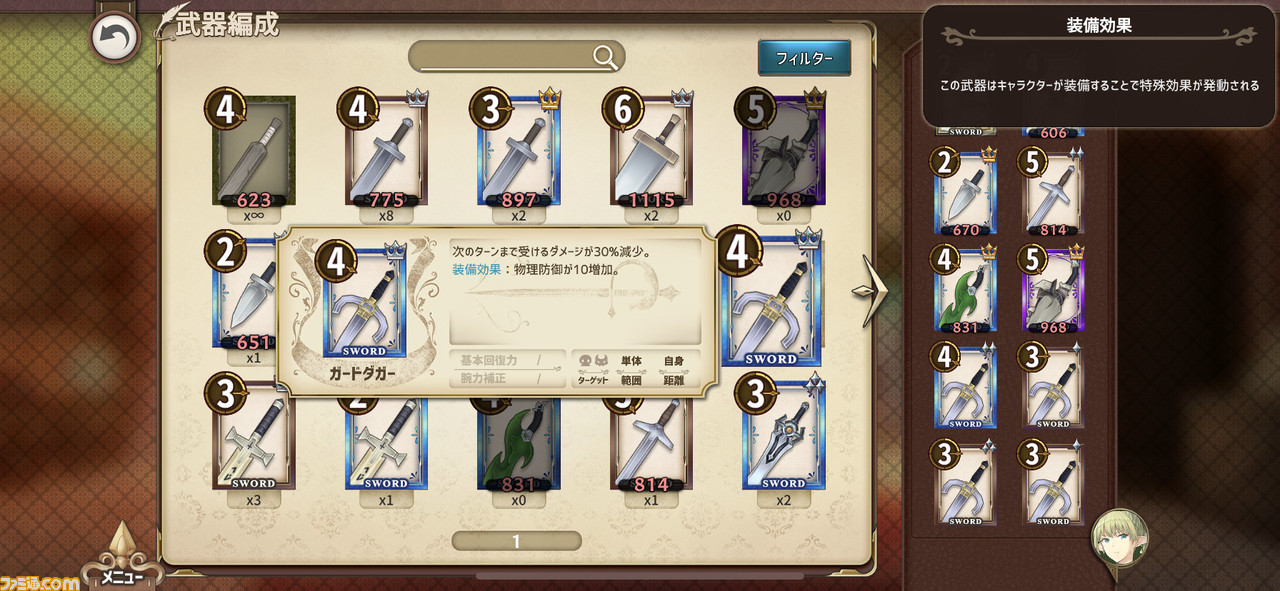The width and height of the screenshot is (1280, 591).
Task: Choose the purple 968 gauntlet card
Action: (x=784, y=151)
